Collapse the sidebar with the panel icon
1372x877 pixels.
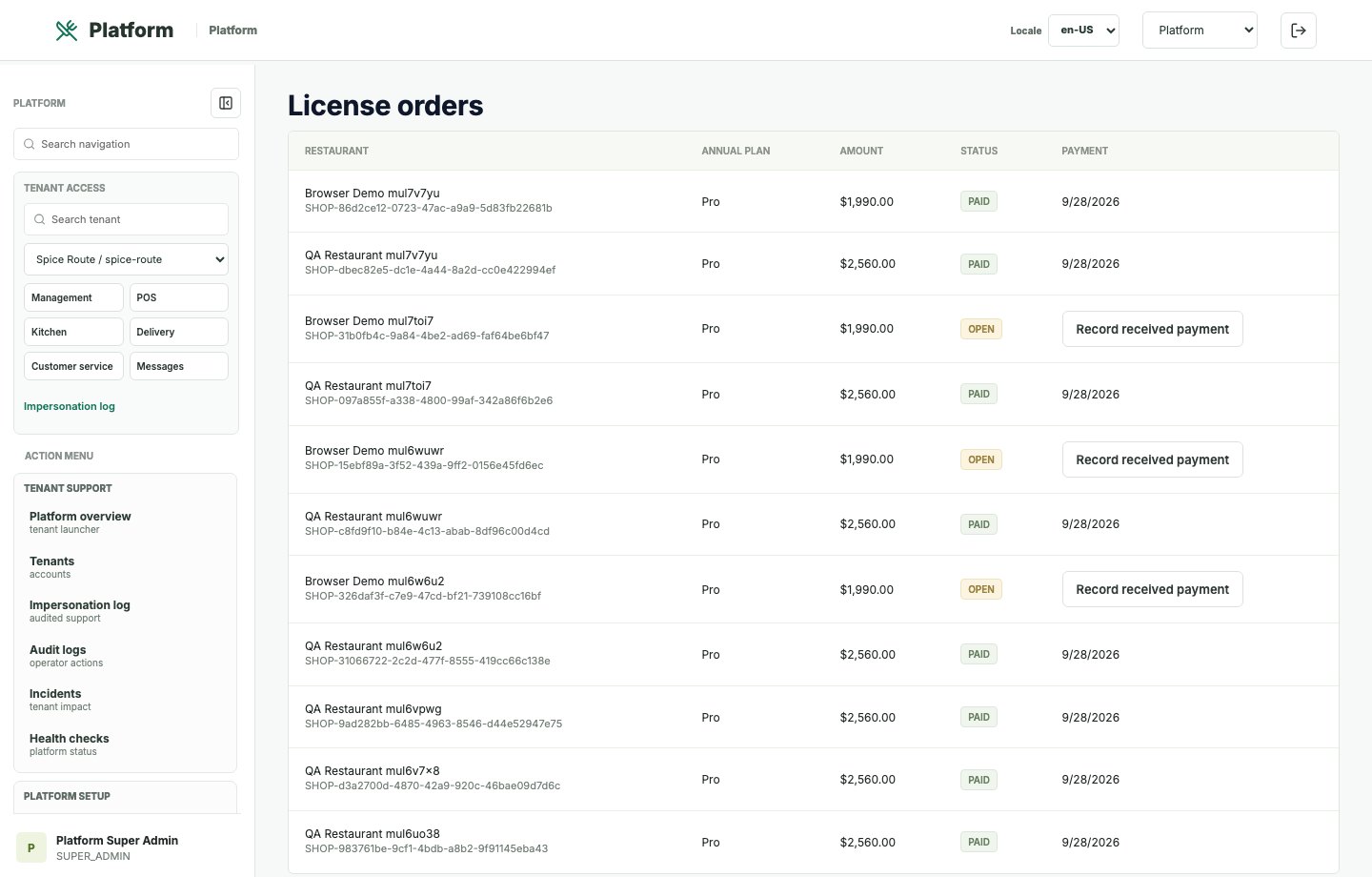pos(226,103)
